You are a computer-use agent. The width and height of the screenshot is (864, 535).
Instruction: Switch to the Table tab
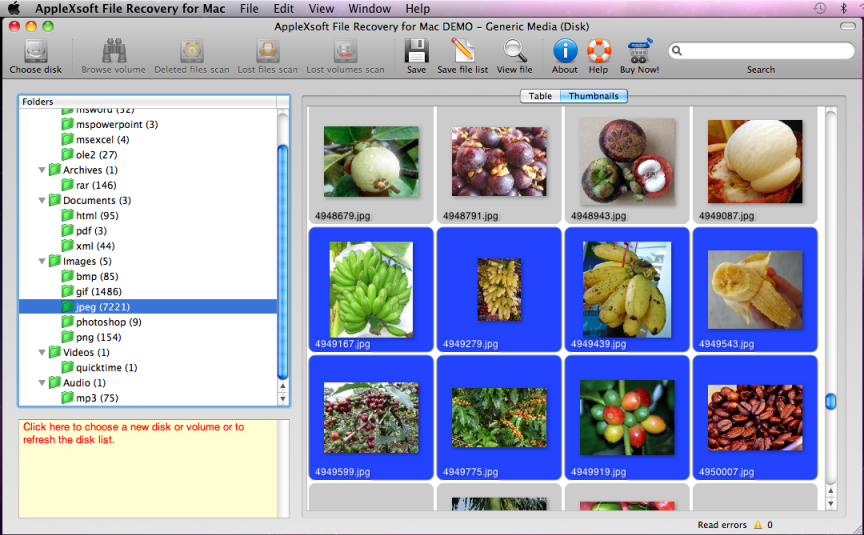[x=540, y=96]
